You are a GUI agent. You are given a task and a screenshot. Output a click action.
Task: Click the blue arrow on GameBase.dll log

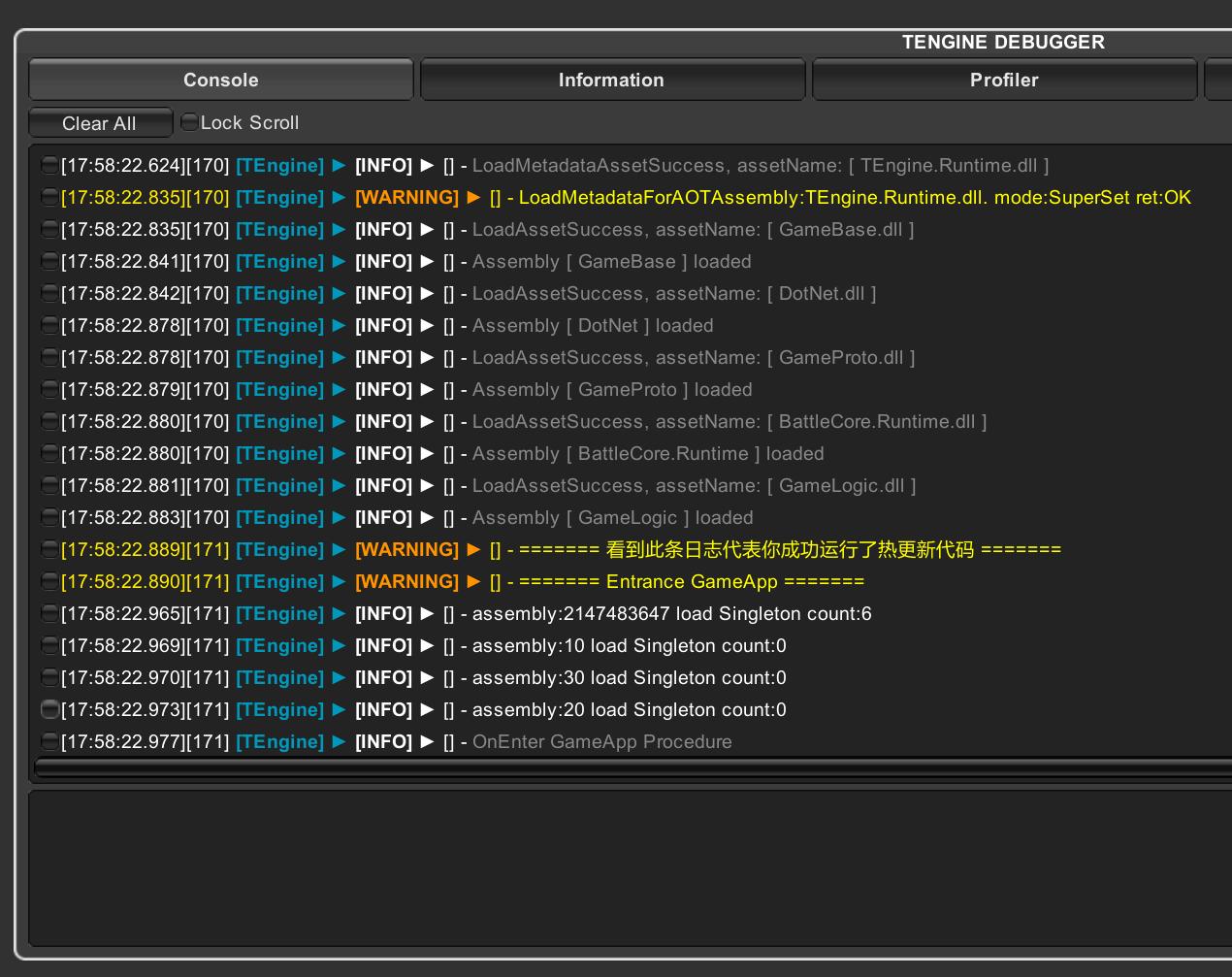click(340, 229)
